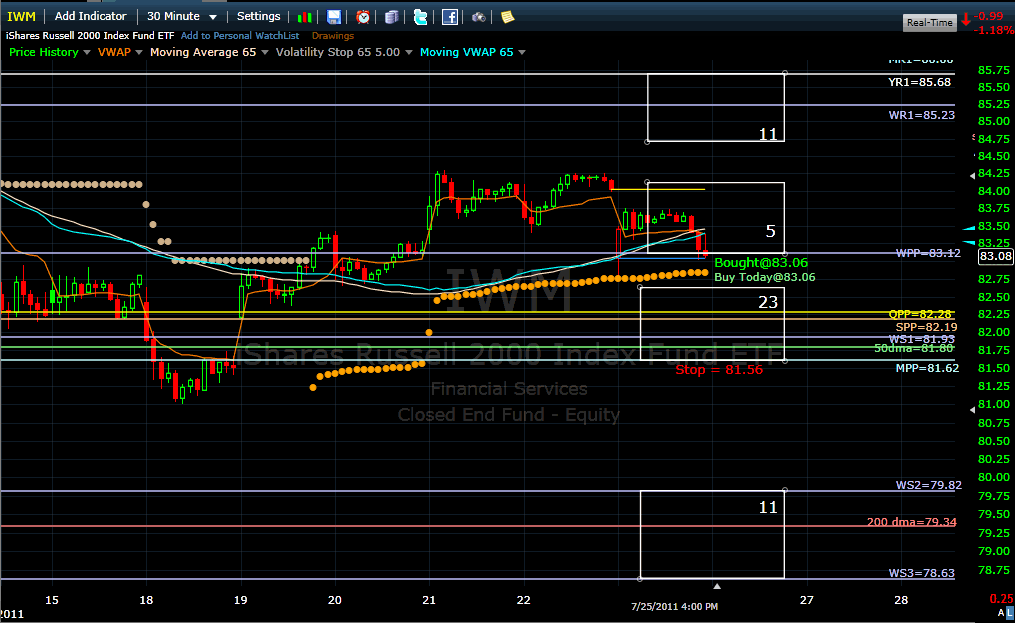
Task: Click the 200 dma=79.34 label
Action: click(911, 522)
